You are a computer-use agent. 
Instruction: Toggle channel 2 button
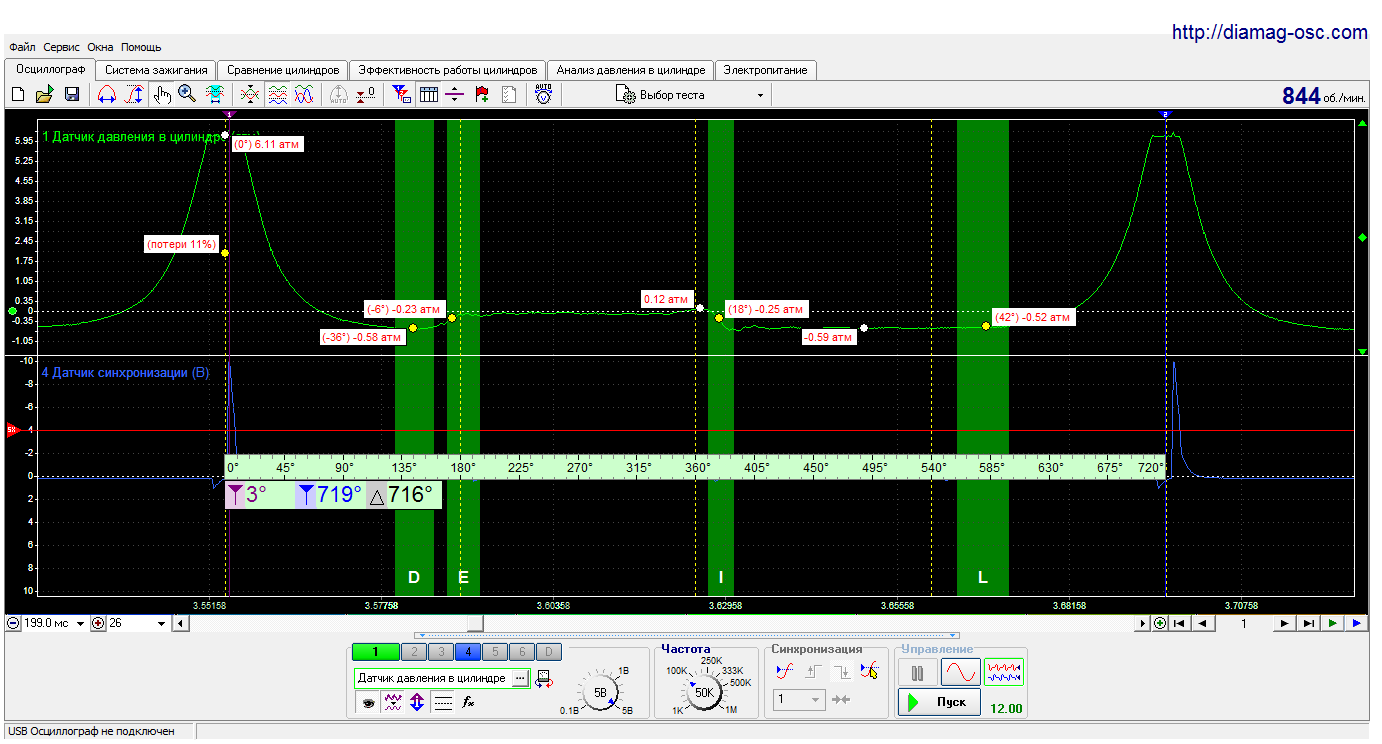pyautogui.click(x=413, y=652)
